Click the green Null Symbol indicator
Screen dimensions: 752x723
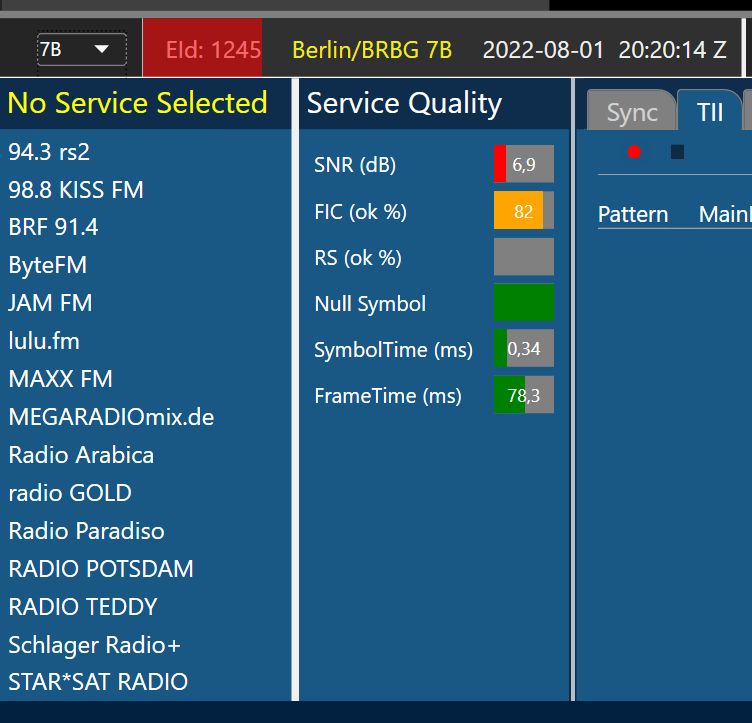coord(523,303)
